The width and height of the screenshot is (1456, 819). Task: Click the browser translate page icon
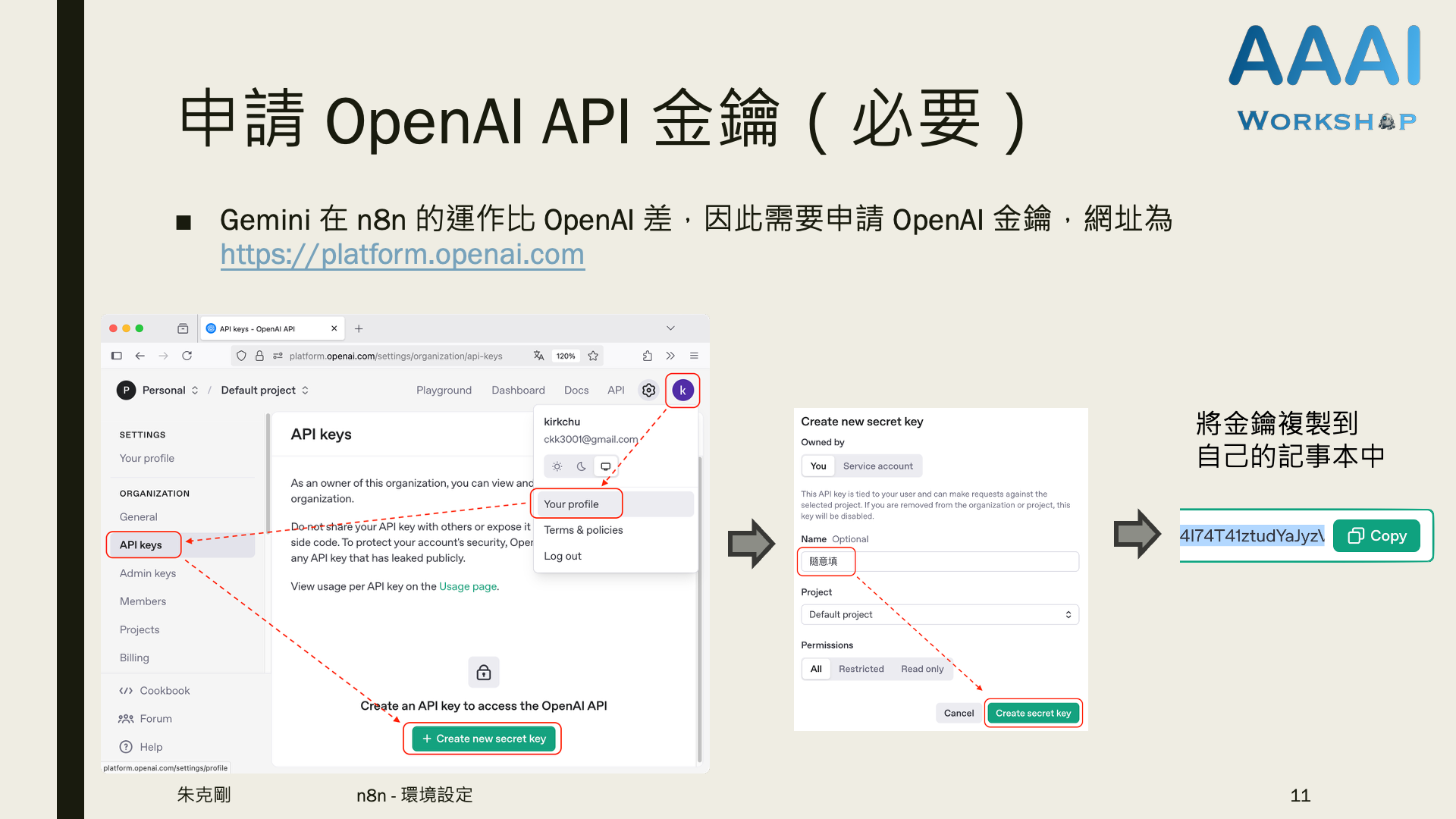tap(538, 356)
